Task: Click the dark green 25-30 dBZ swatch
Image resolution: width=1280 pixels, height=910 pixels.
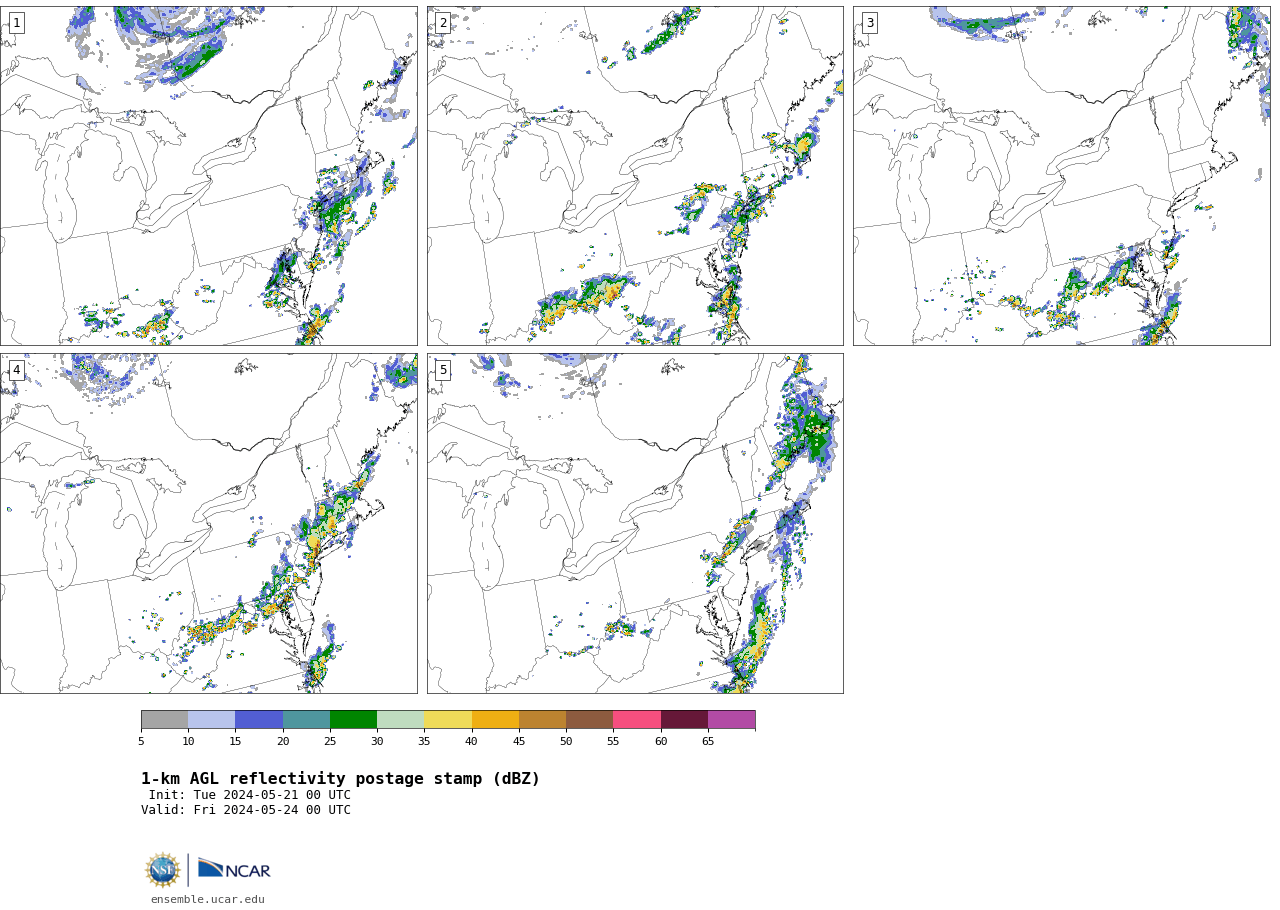Action: coord(353,720)
